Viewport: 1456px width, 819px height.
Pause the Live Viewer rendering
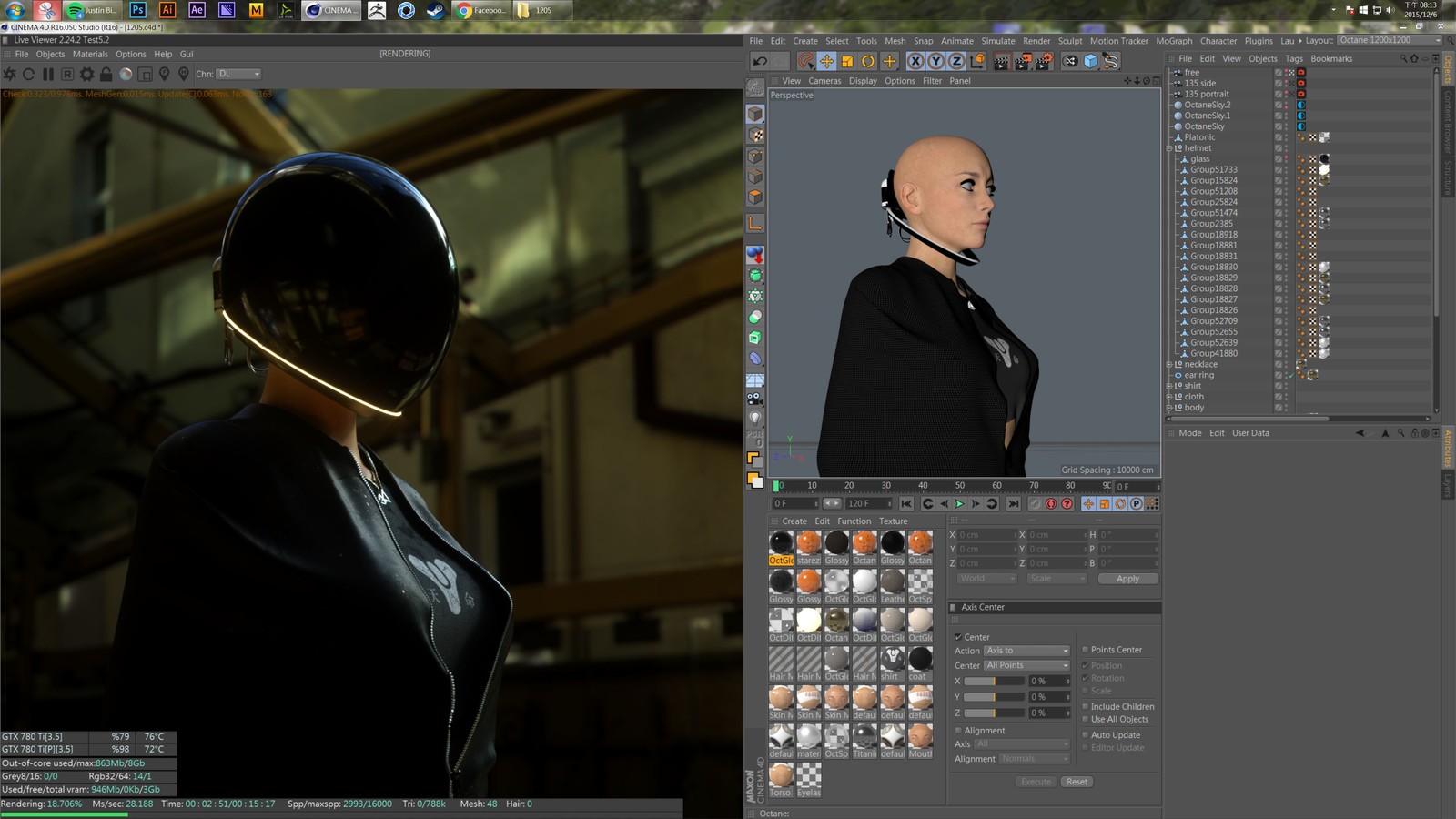(47, 74)
